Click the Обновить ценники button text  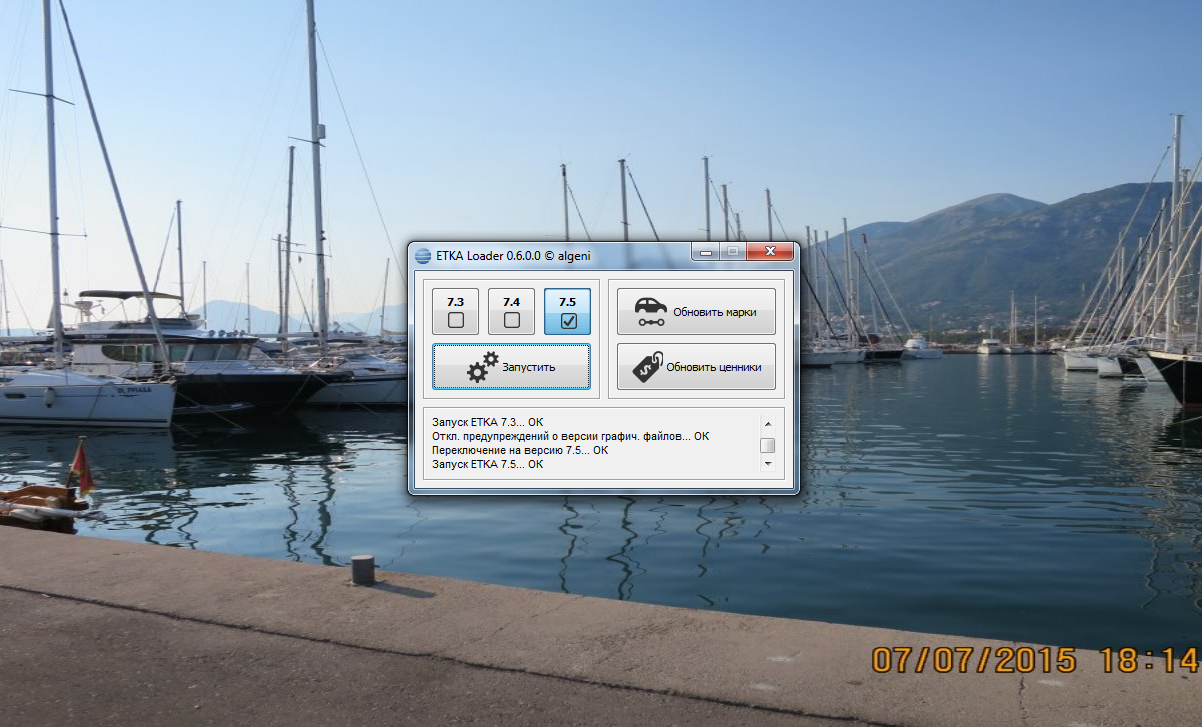[x=714, y=367]
